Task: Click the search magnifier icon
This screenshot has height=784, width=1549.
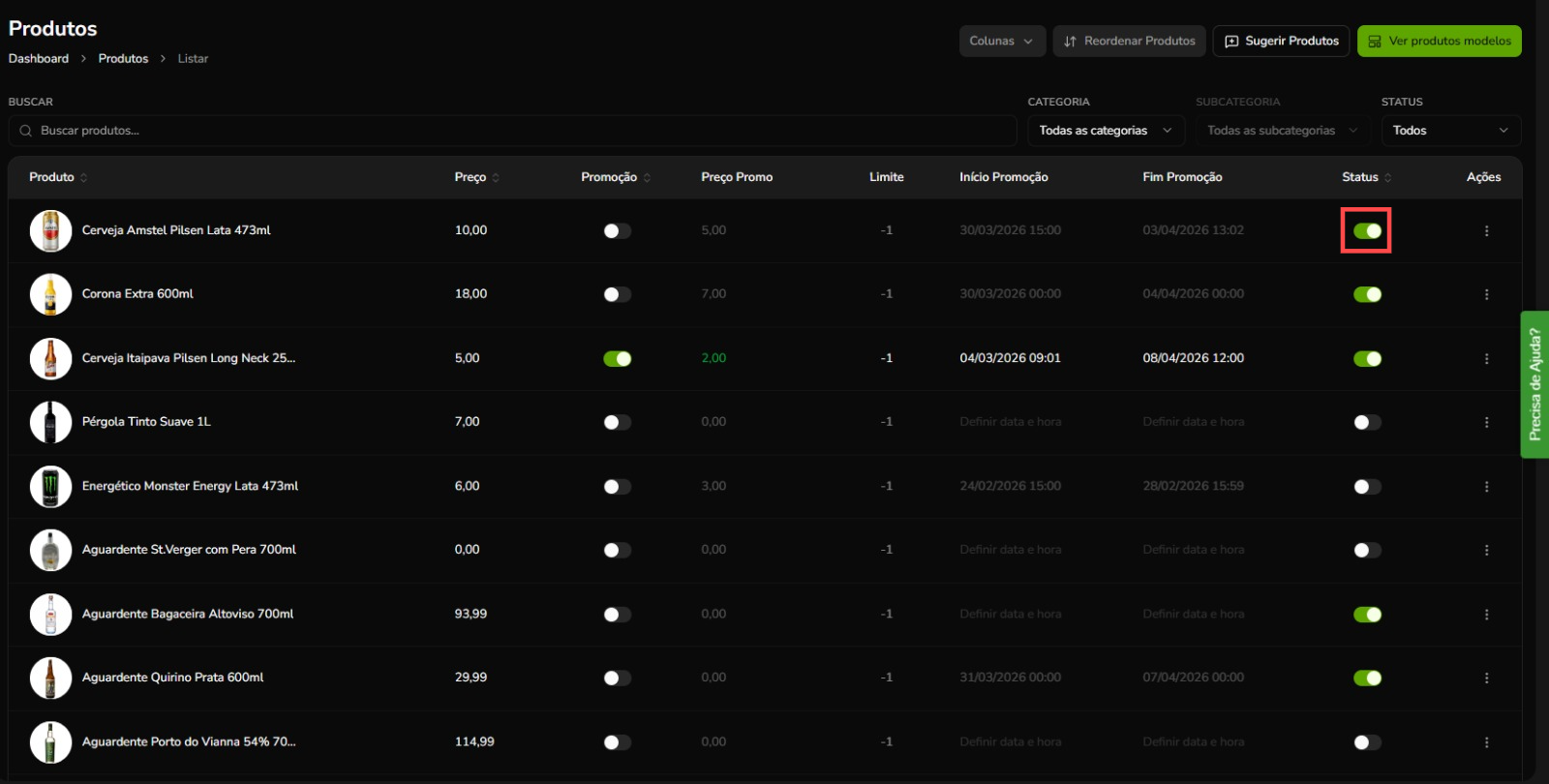Action: tap(26, 131)
